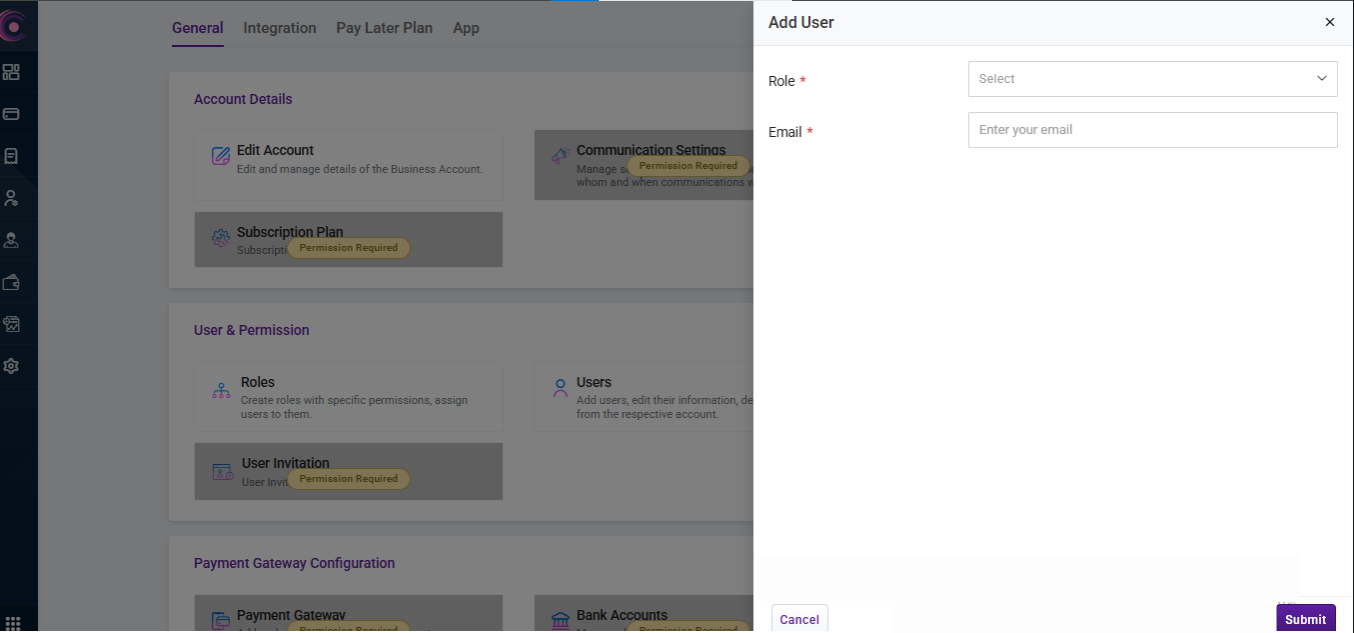
Task: Open the Pay Later Plan tab
Action: pos(384,28)
